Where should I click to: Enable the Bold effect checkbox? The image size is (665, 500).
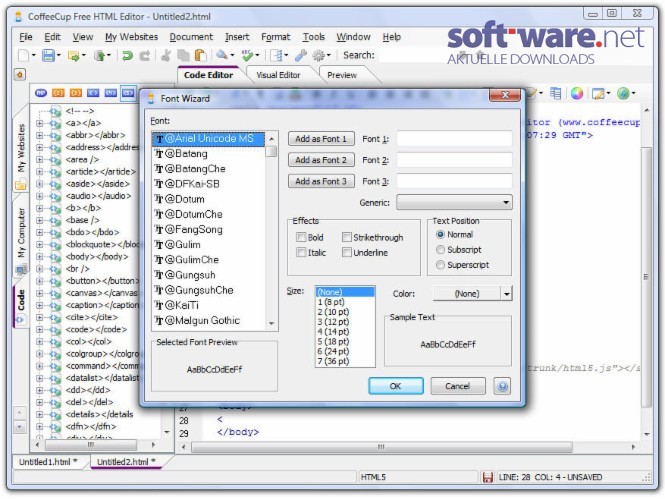(x=301, y=237)
